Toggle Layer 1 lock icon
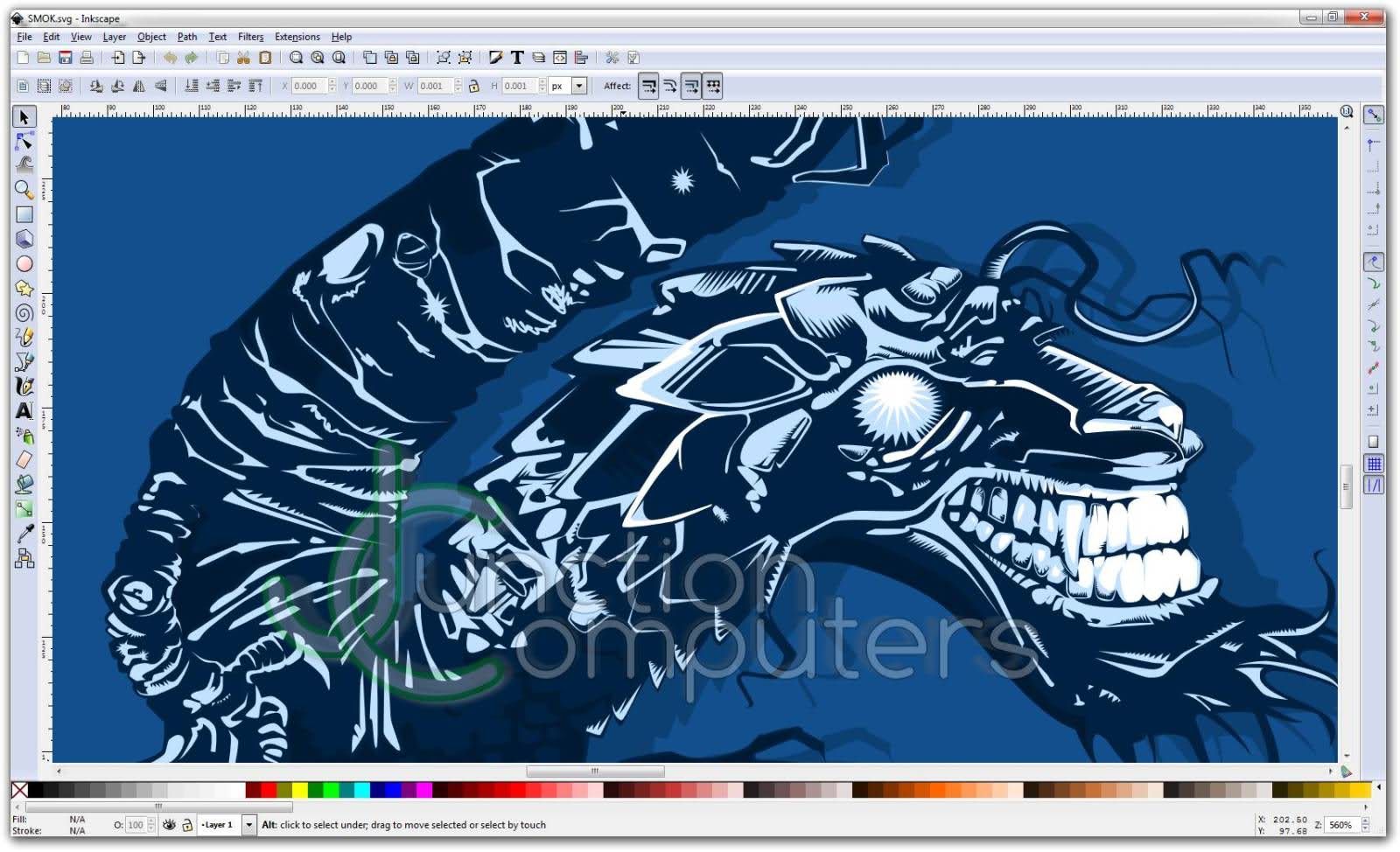Viewport: 1400px width, 852px height. (x=187, y=825)
